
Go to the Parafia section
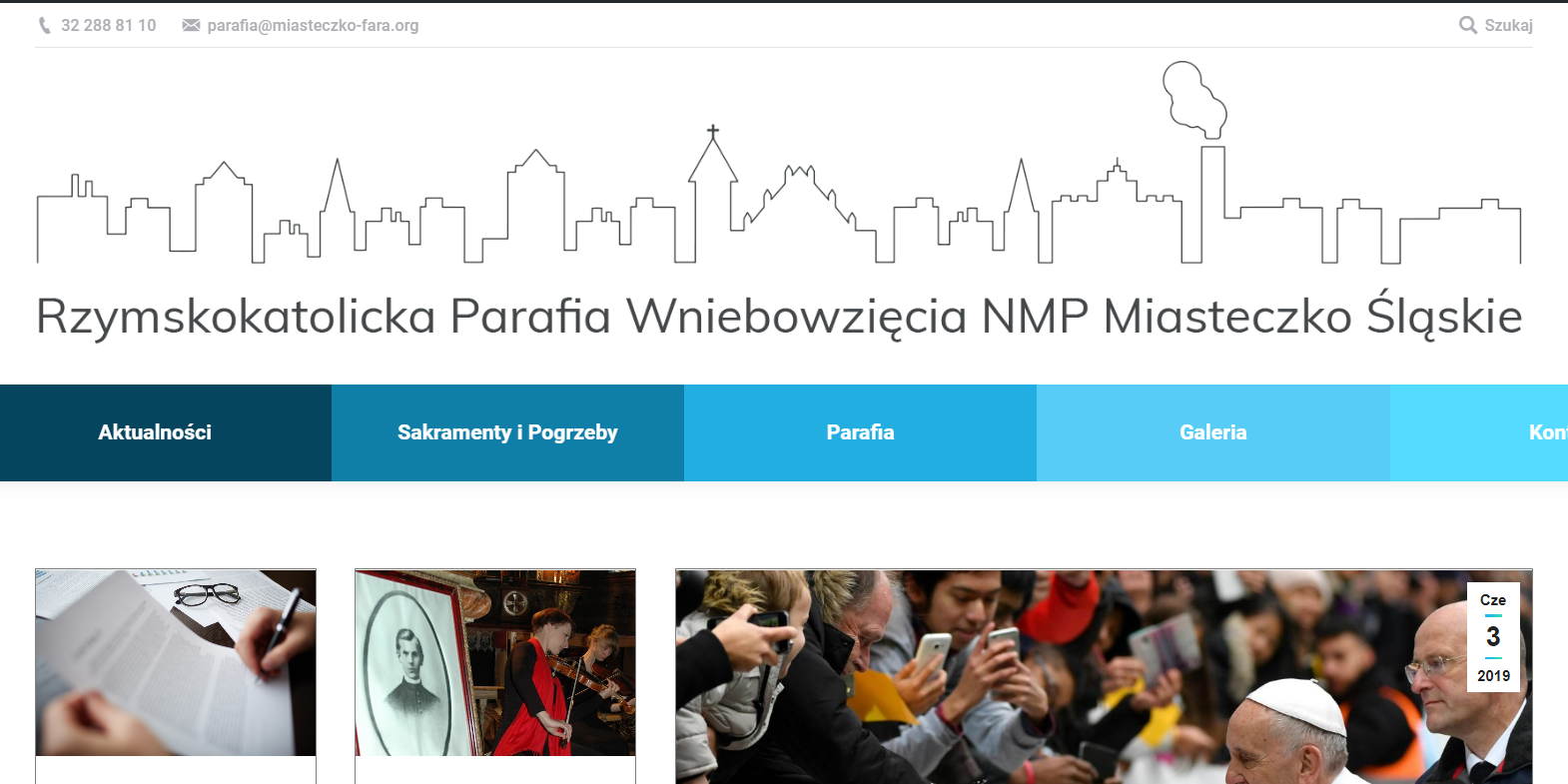[x=860, y=432]
